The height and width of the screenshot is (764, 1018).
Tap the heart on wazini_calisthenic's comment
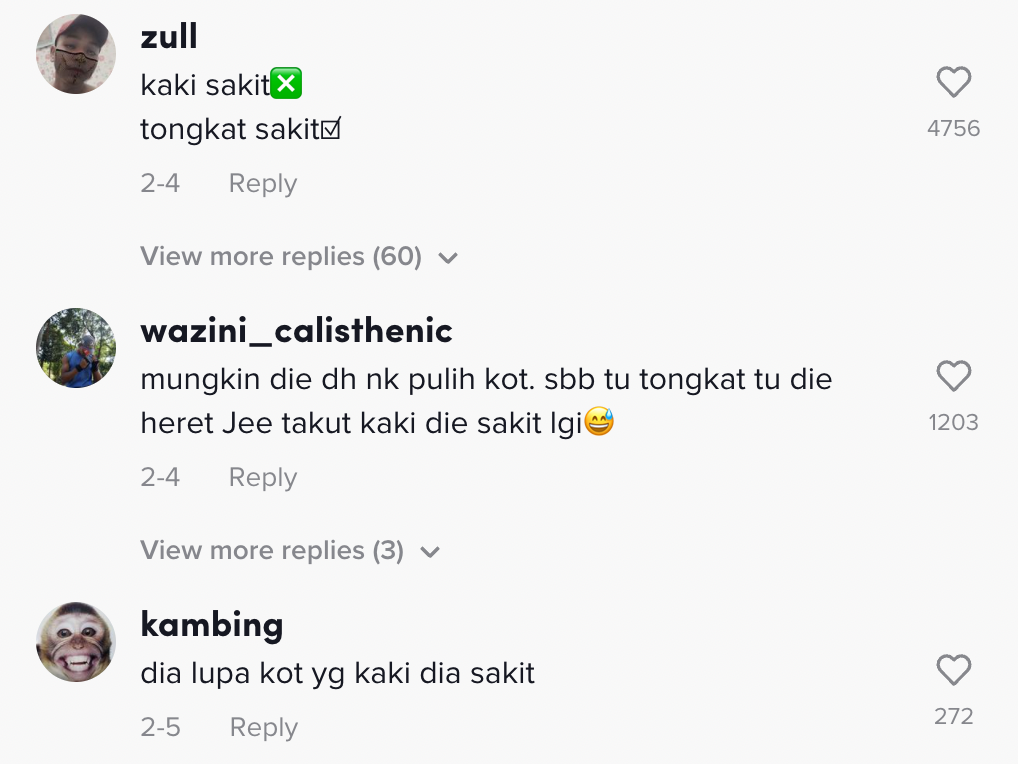tap(953, 376)
